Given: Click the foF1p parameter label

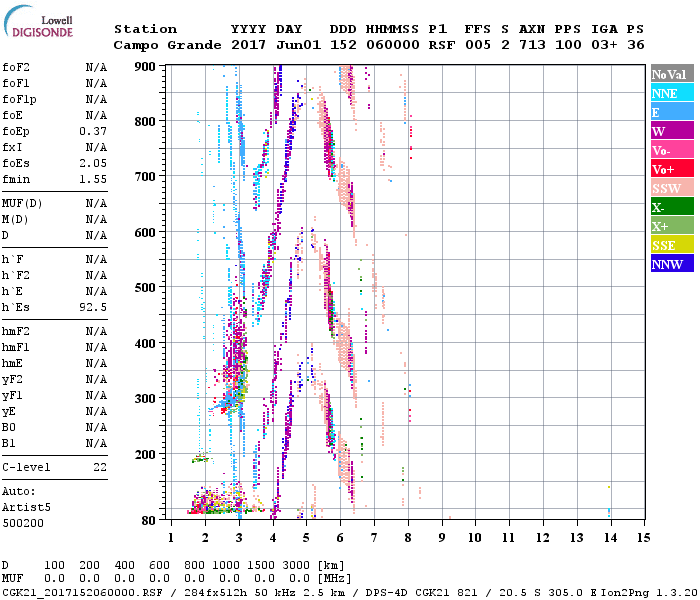Looking at the screenshot, I should click(19, 100).
